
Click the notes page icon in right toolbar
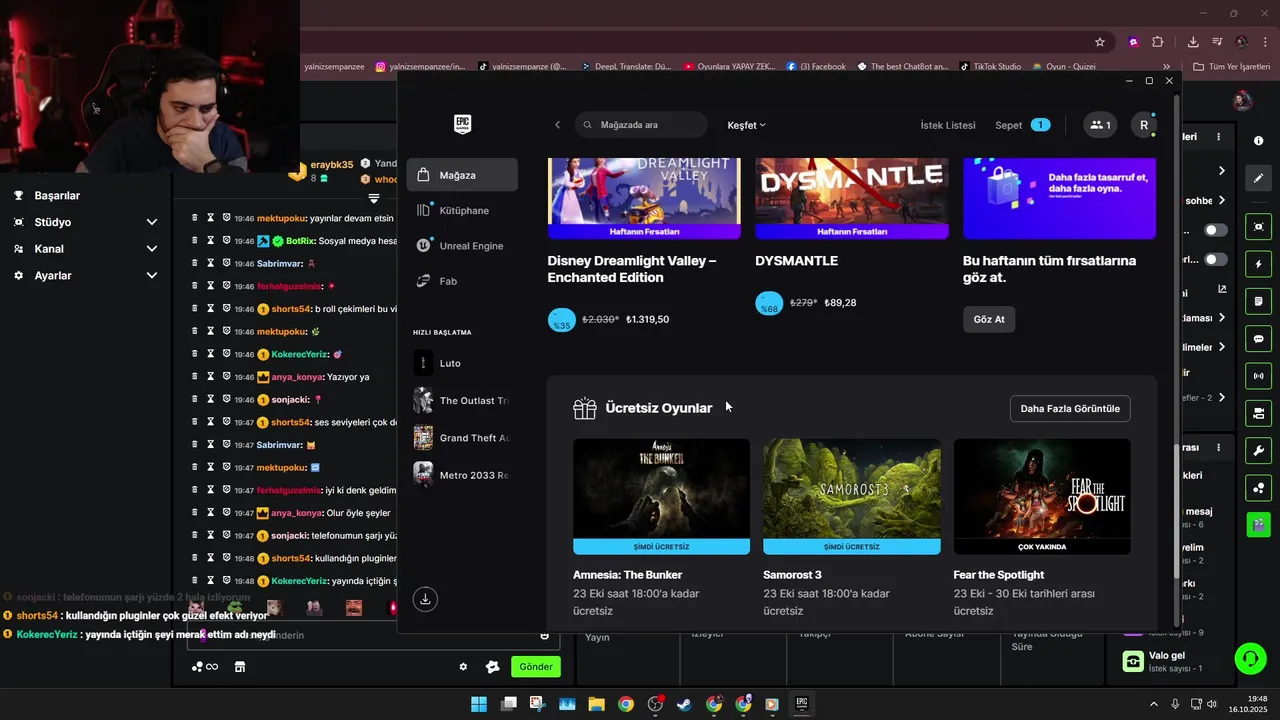pos(1259,301)
